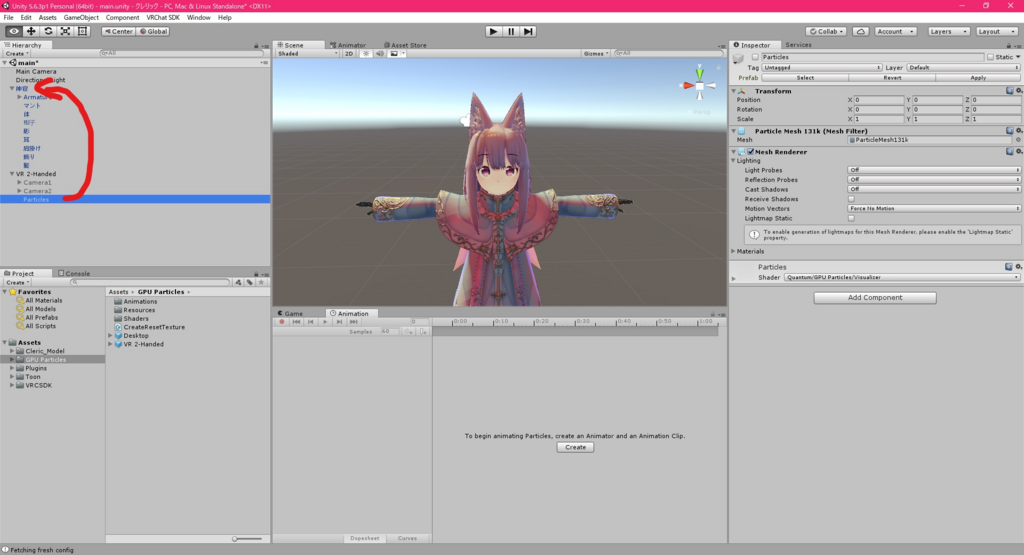Toggle the Global handle rotation button
Image resolution: width=1024 pixels, height=555 pixels.
[153, 31]
